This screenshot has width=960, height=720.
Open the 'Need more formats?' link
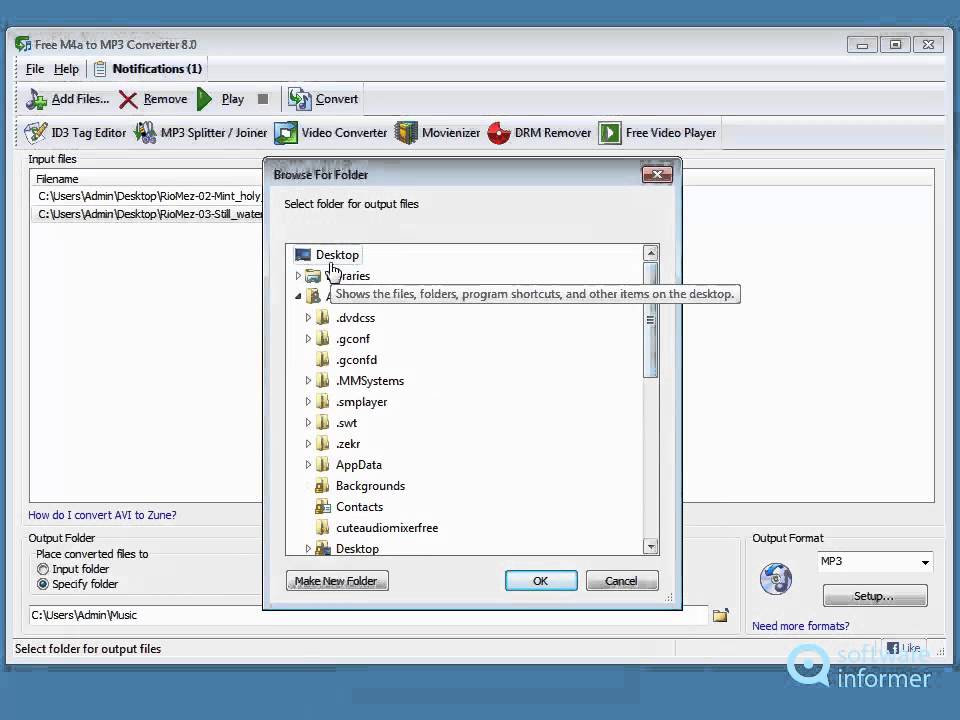[800, 626]
